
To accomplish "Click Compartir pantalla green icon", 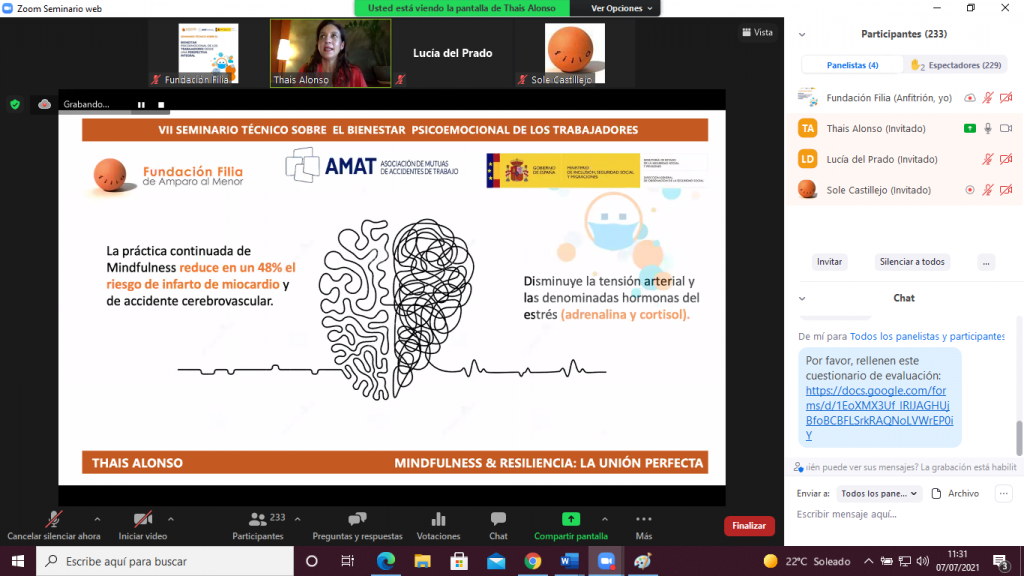I will [x=571, y=519].
